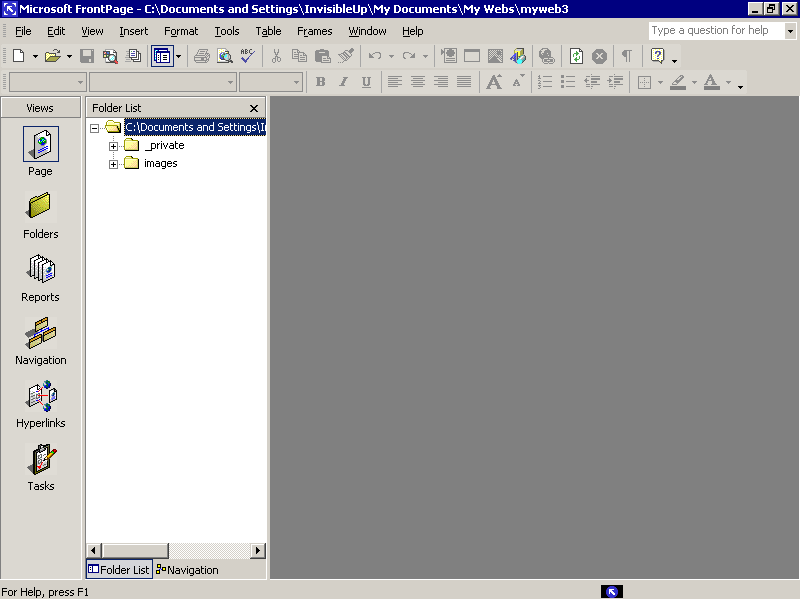Open the Frames menu

click(x=315, y=31)
